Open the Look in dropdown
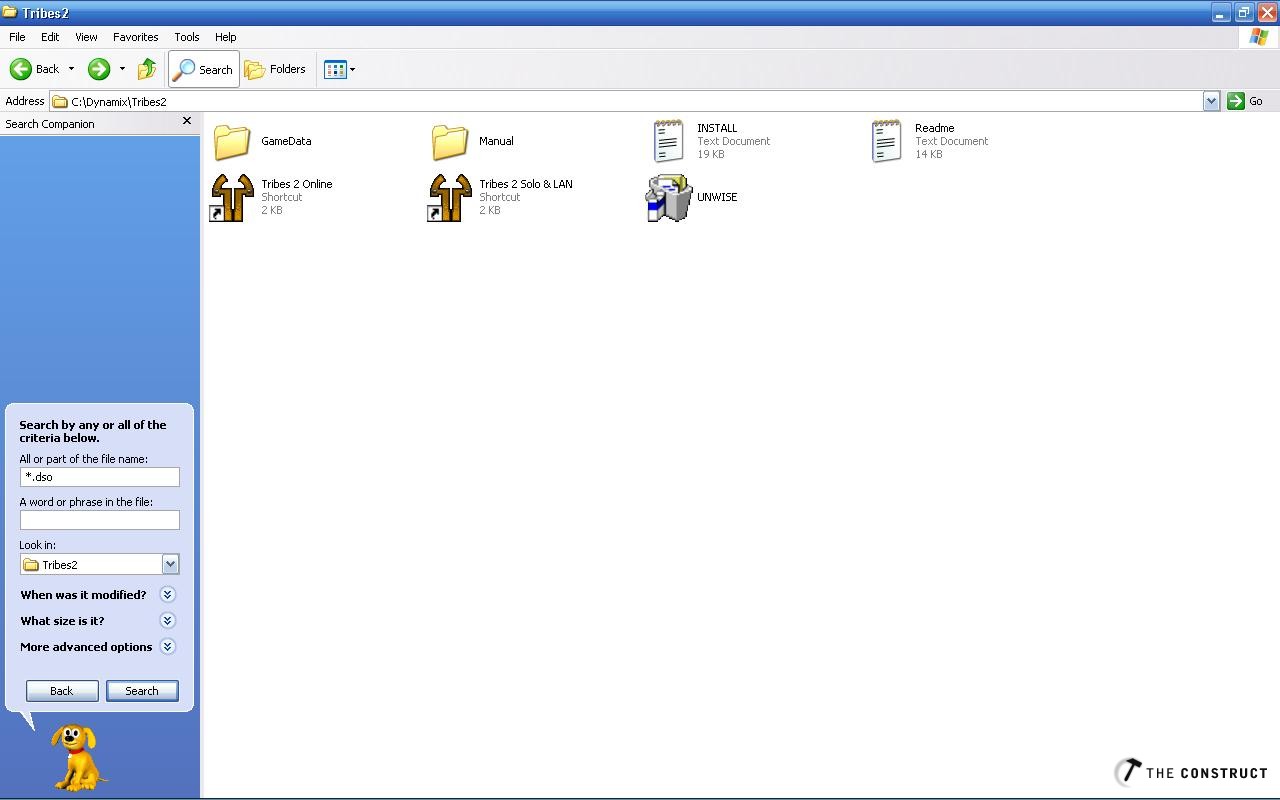Viewport: 1280px width, 800px height. 170,564
